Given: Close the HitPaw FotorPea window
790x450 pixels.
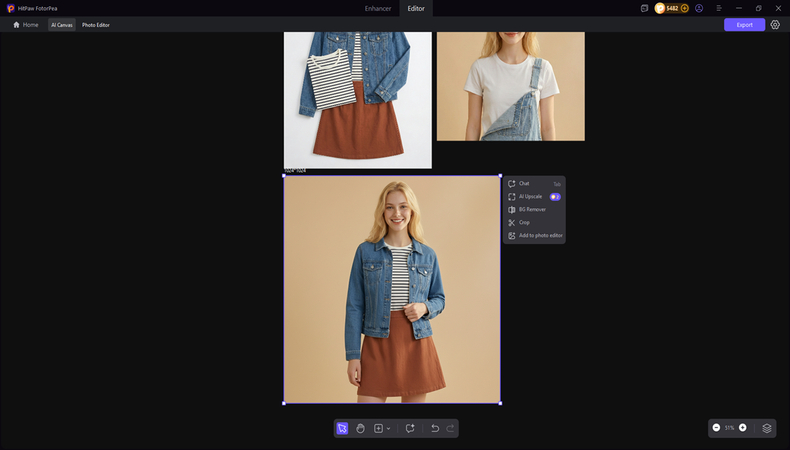Looking at the screenshot, I should coord(778,8).
